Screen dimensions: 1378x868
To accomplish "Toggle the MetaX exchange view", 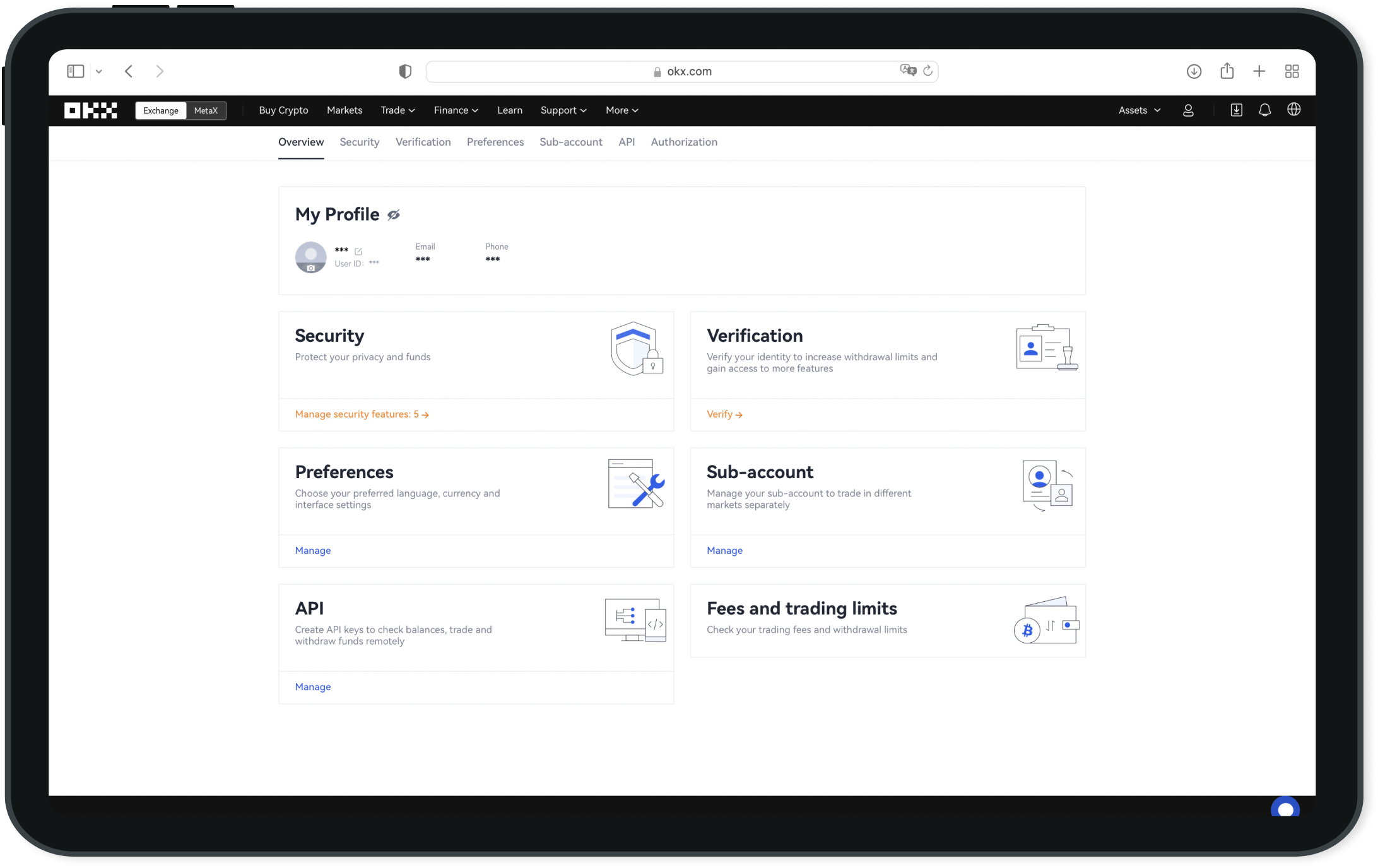I will [205, 109].
